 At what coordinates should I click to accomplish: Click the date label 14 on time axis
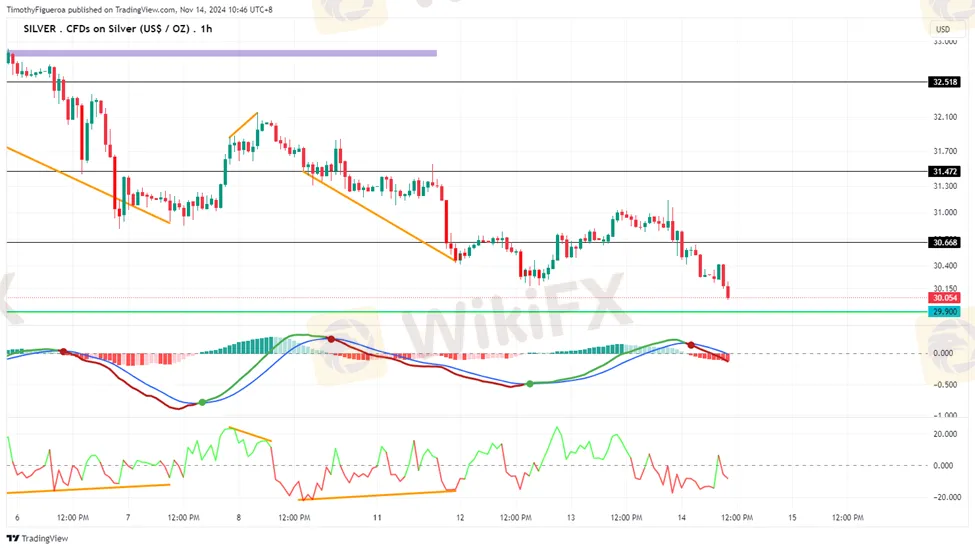pyautogui.click(x=682, y=517)
